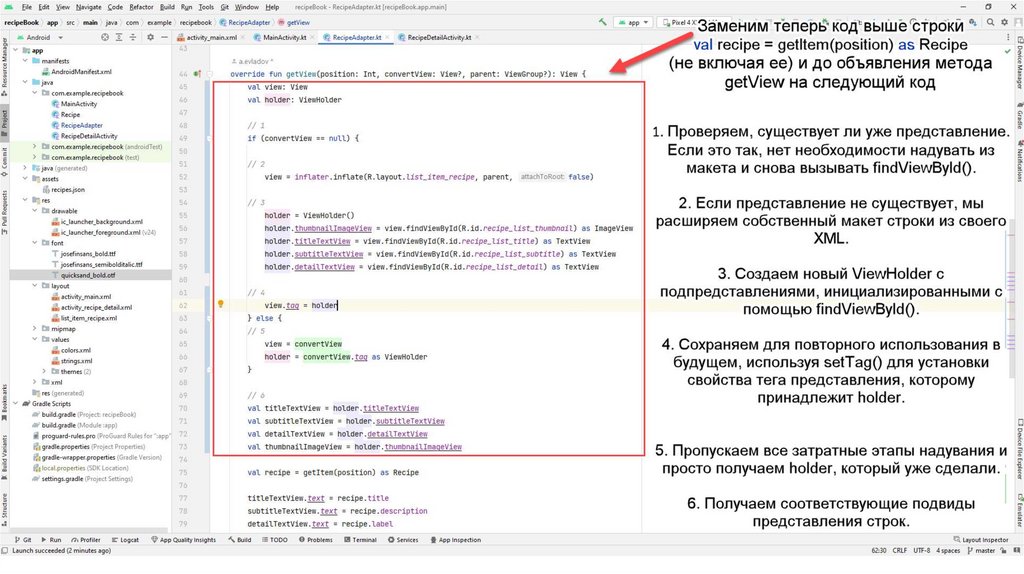
Task: Toggle the Project side panel button
Action: pyautogui.click(x=5, y=121)
